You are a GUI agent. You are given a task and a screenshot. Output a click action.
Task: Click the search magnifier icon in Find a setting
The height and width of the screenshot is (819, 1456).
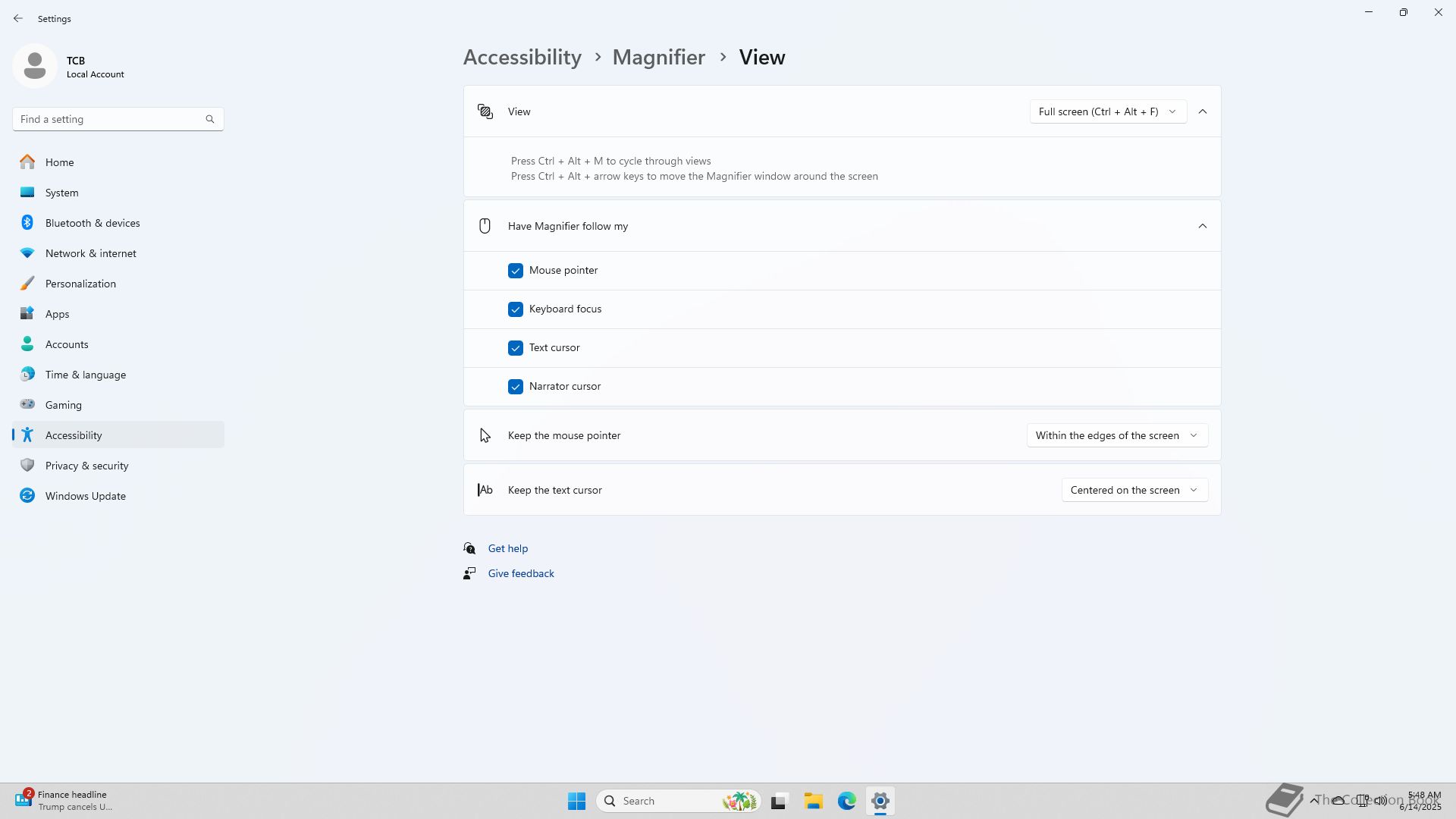210,119
